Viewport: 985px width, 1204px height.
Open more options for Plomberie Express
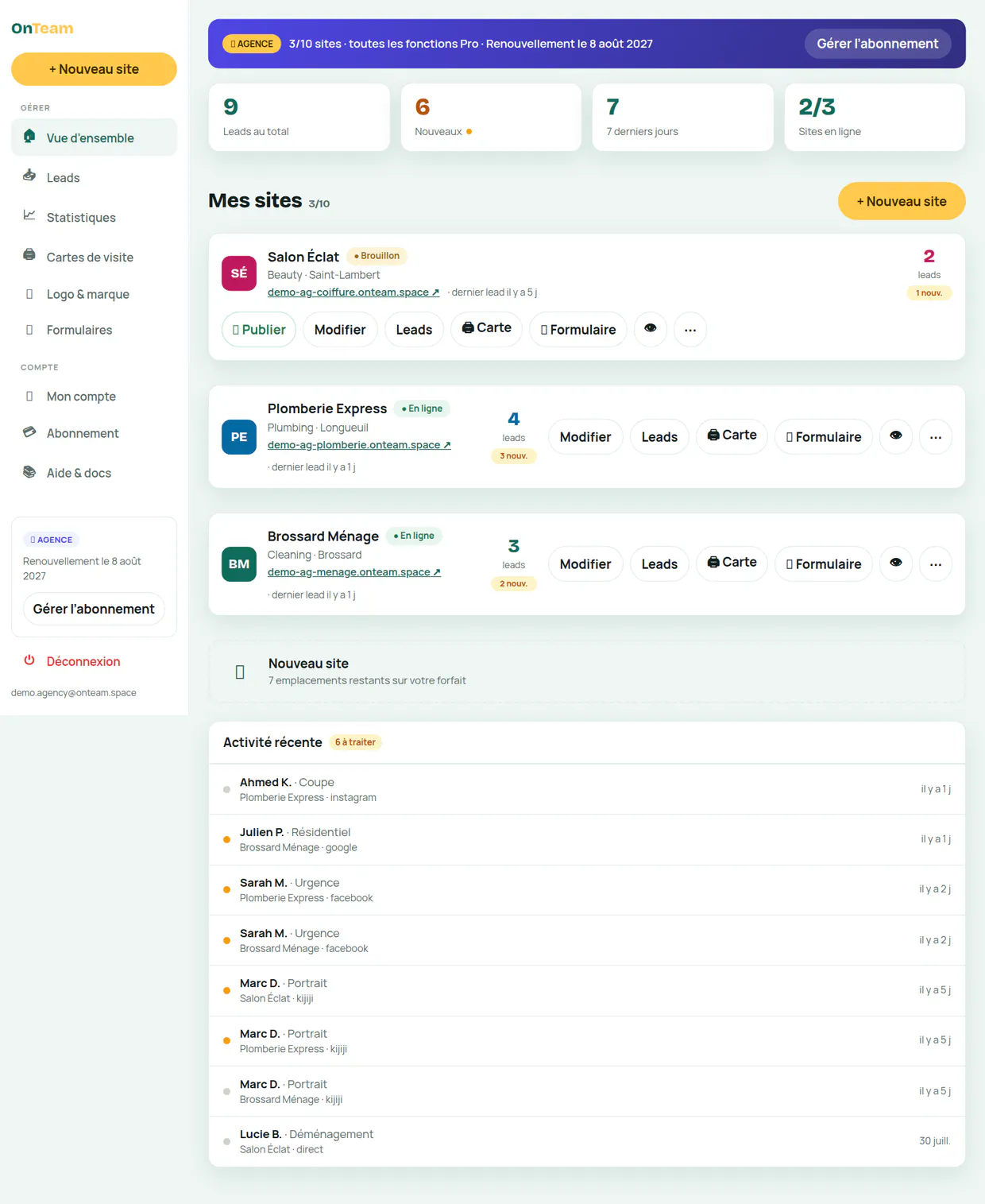pyautogui.click(x=936, y=436)
